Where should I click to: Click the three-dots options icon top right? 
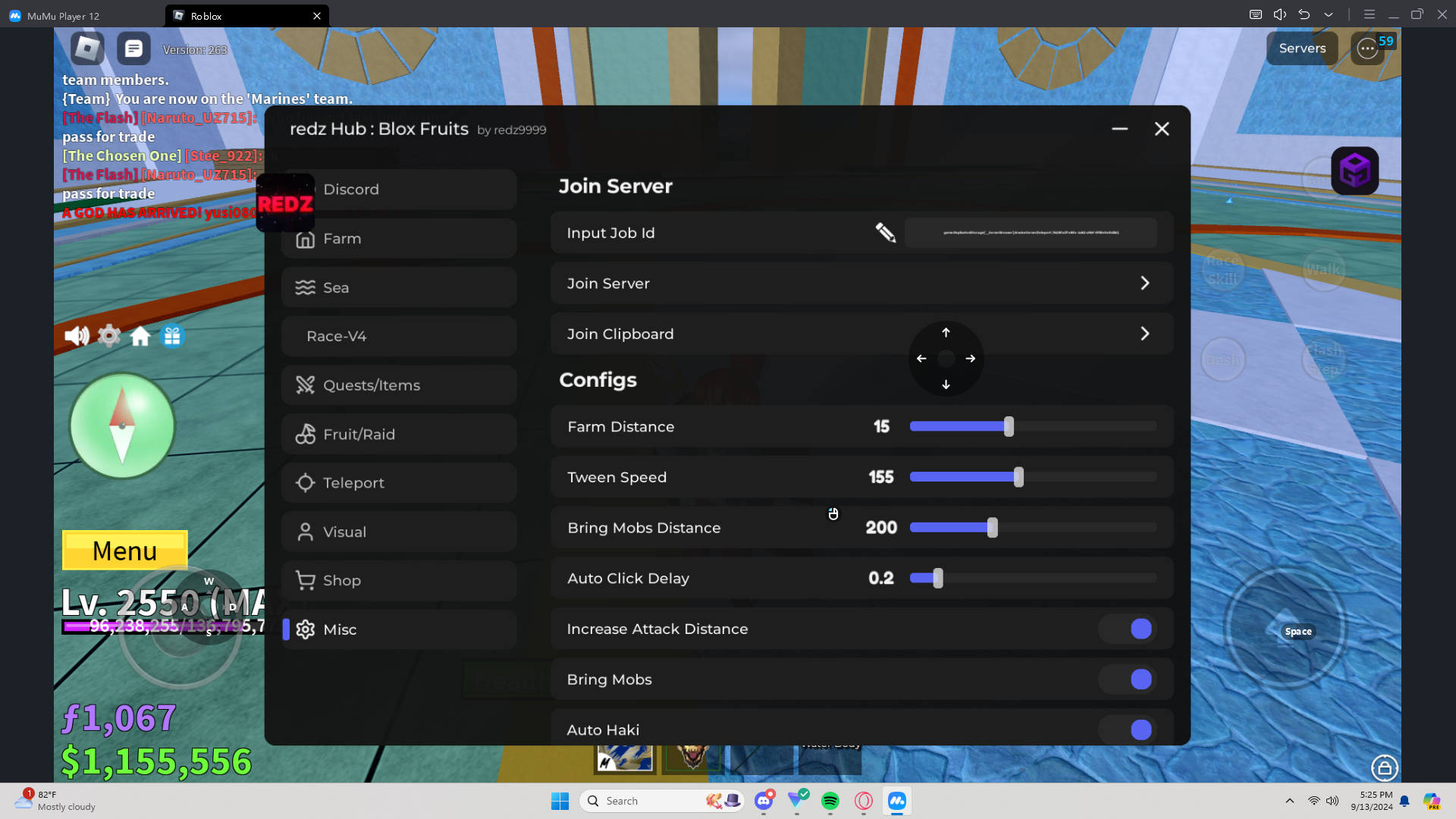(x=1367, y=49)
